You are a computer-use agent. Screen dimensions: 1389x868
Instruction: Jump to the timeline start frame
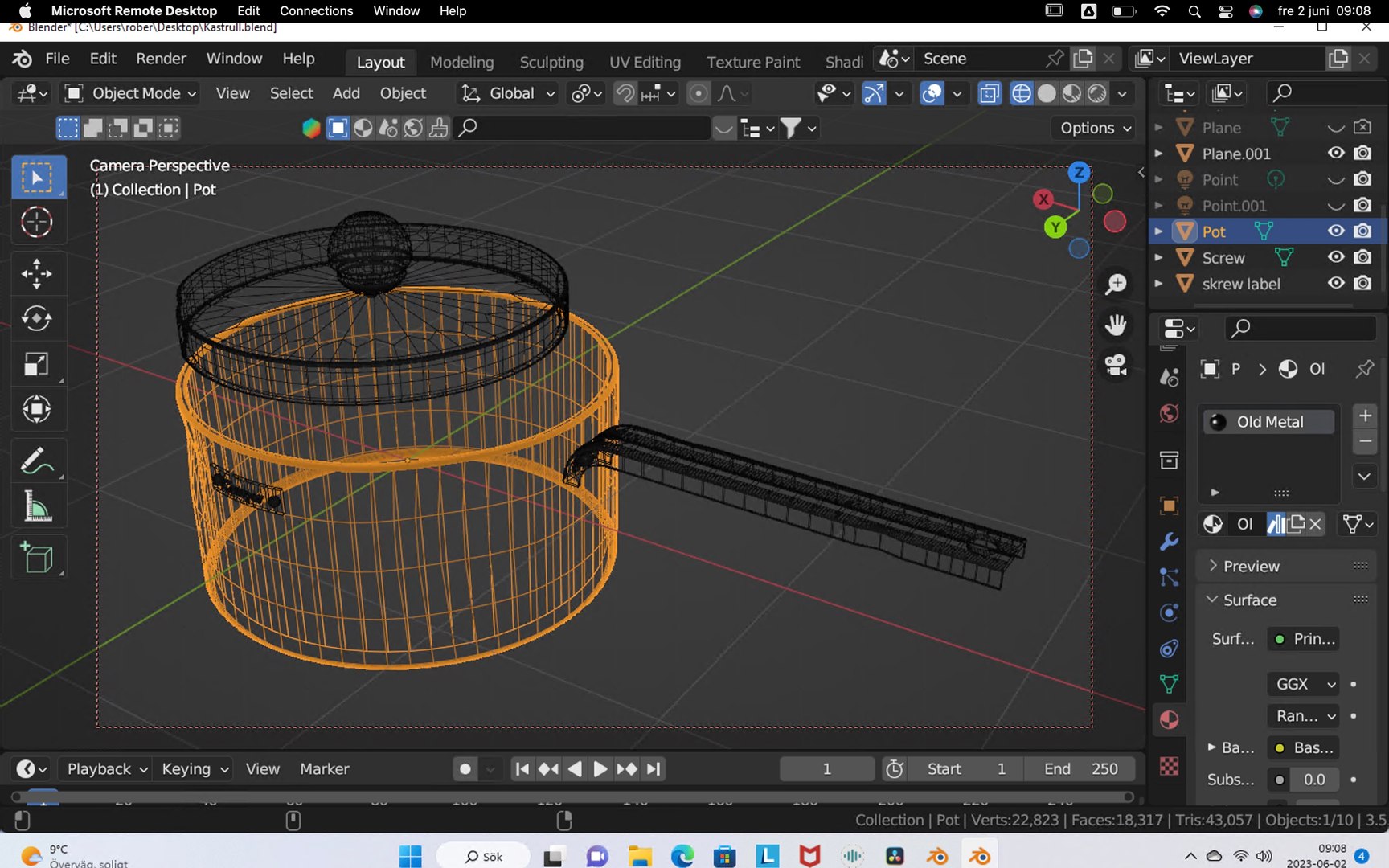[522, 769]
